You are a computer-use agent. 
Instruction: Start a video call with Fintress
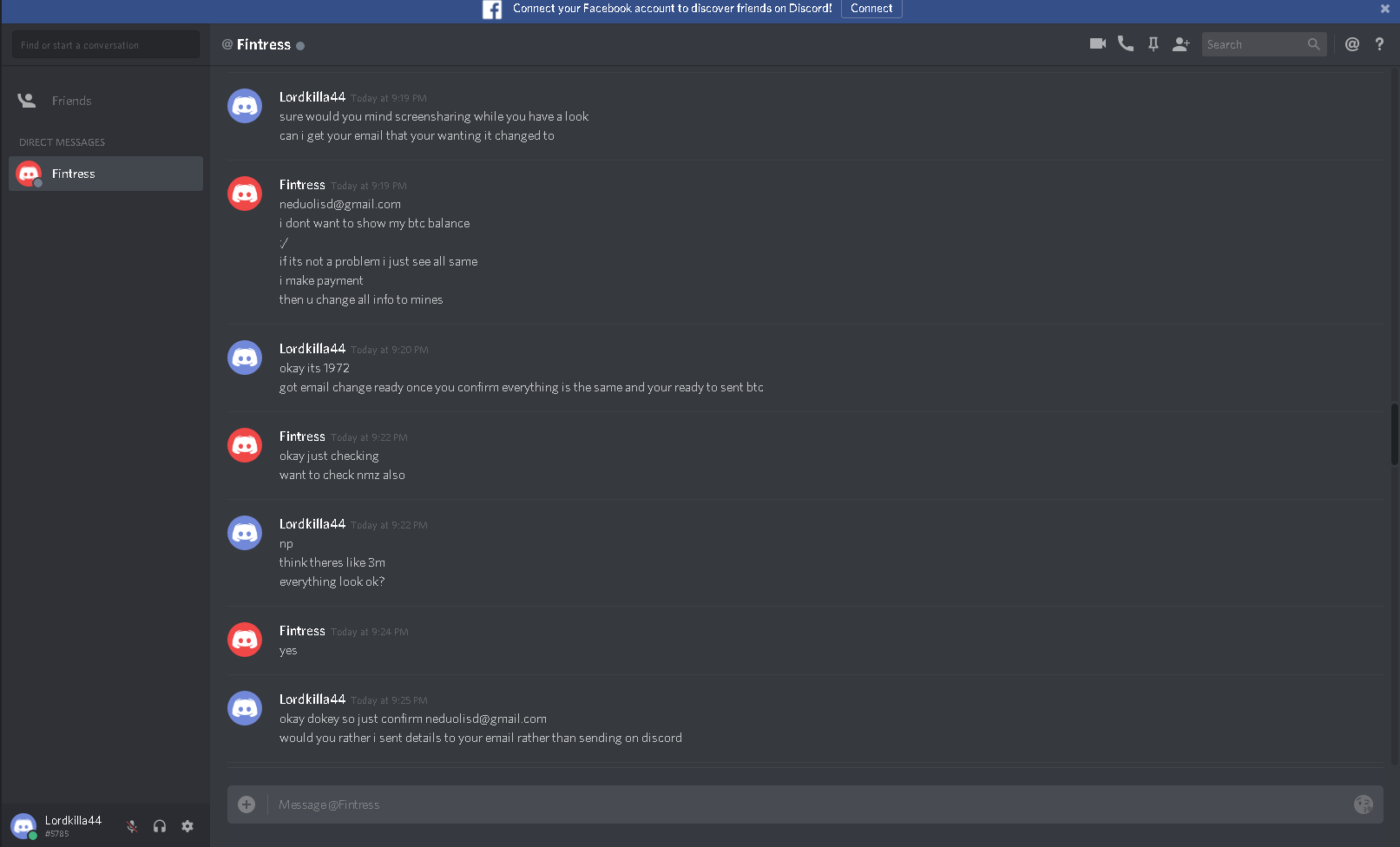(1097, 43)
